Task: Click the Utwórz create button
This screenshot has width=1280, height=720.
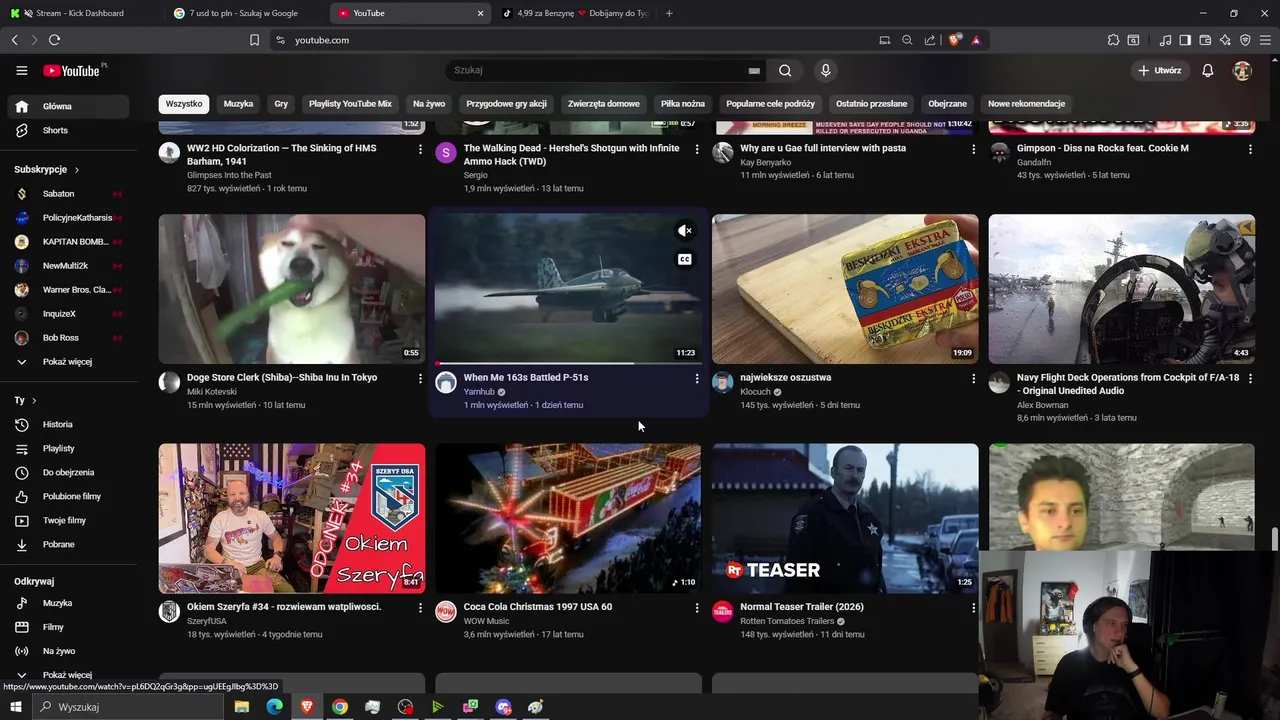Action: 1159,71
